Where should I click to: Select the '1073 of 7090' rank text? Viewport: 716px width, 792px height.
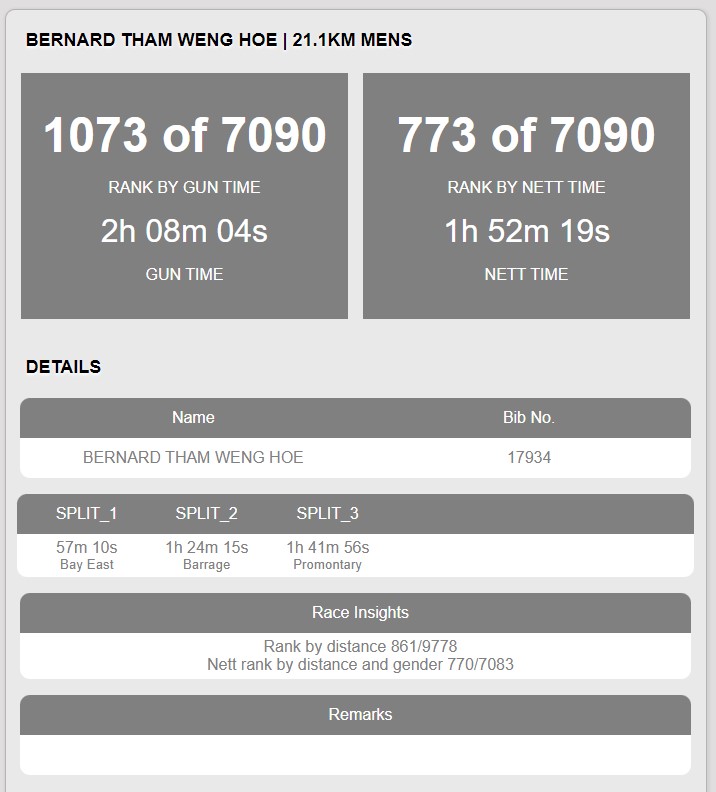pos(185,134)
